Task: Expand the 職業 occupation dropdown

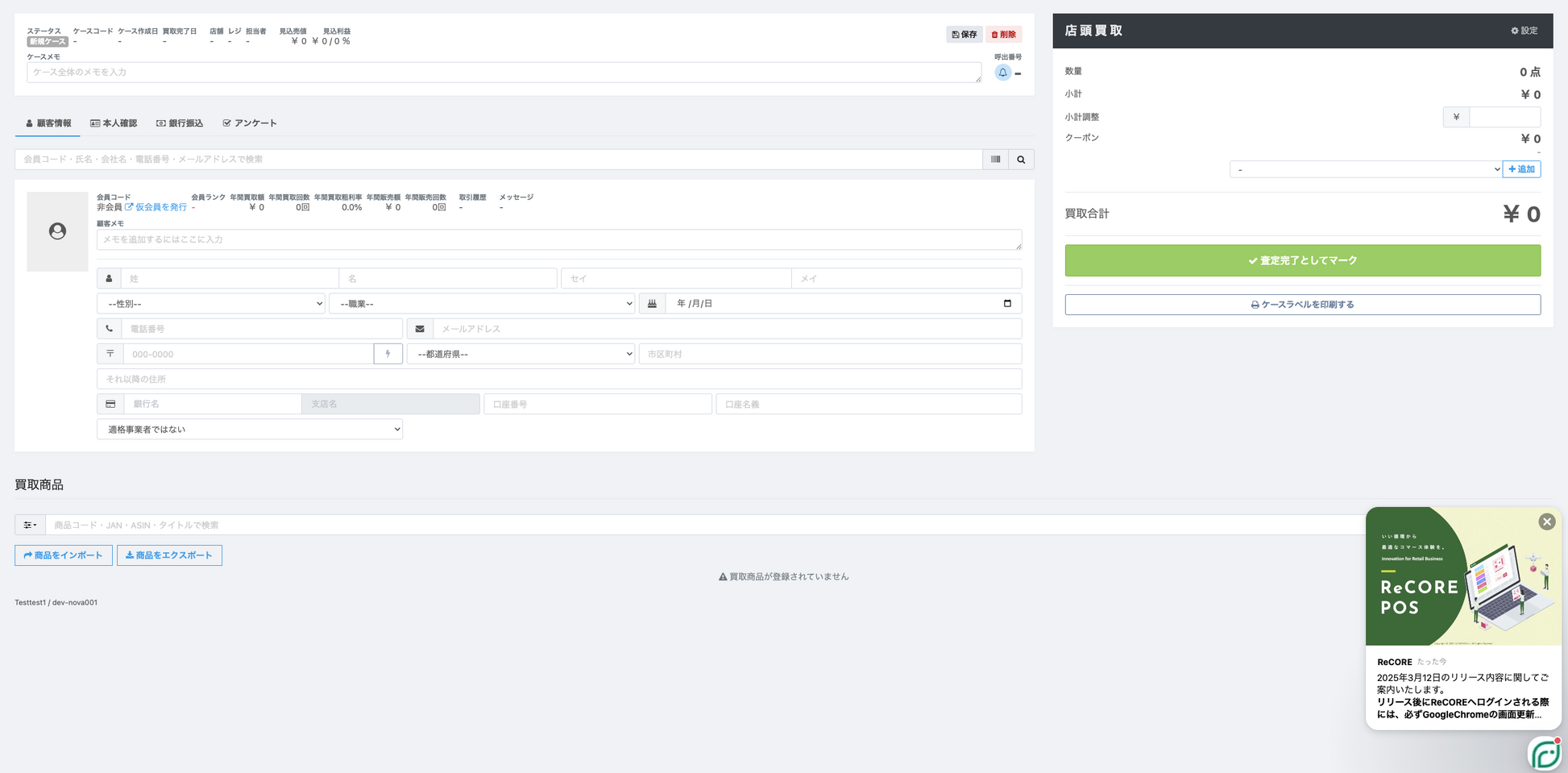Action: tap(482, 304)
